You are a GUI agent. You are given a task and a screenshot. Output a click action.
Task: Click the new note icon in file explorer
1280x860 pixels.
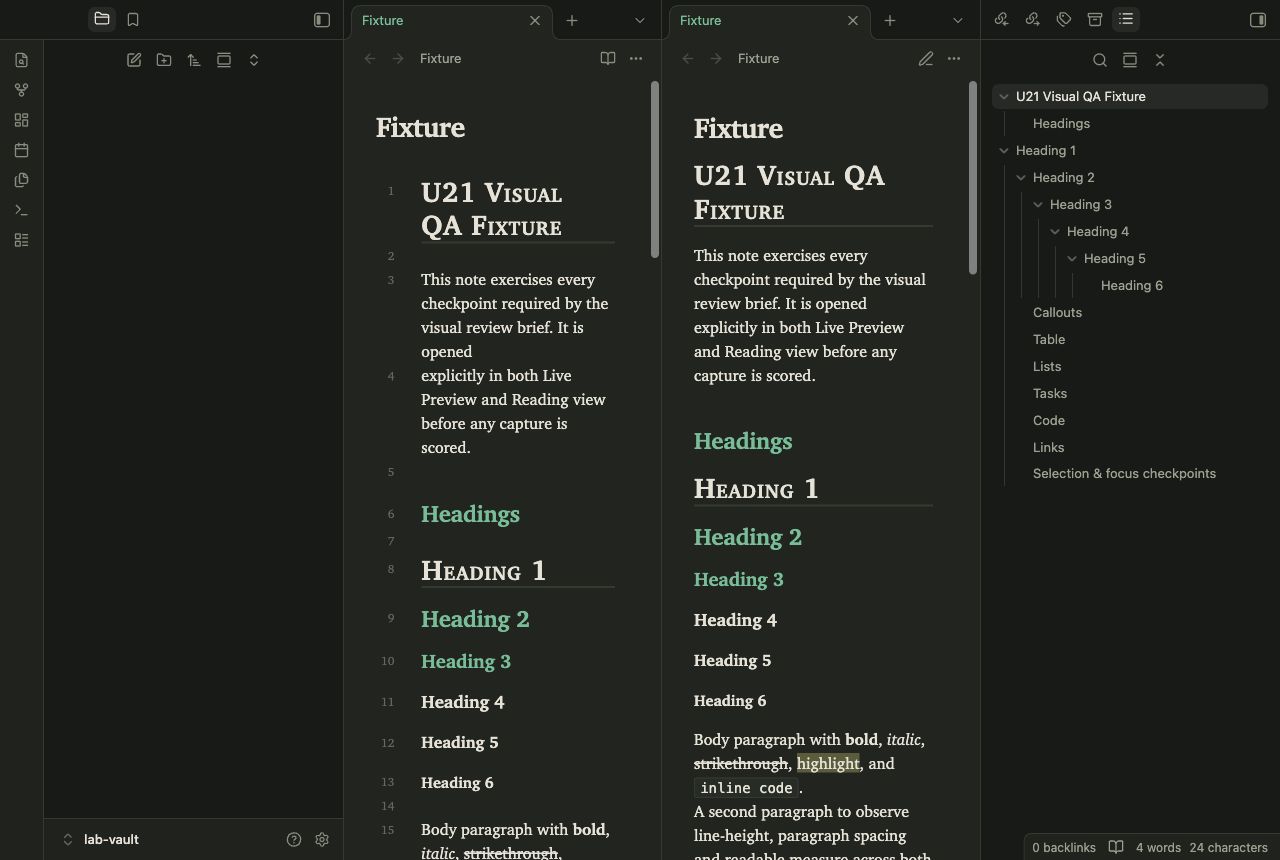134,60
